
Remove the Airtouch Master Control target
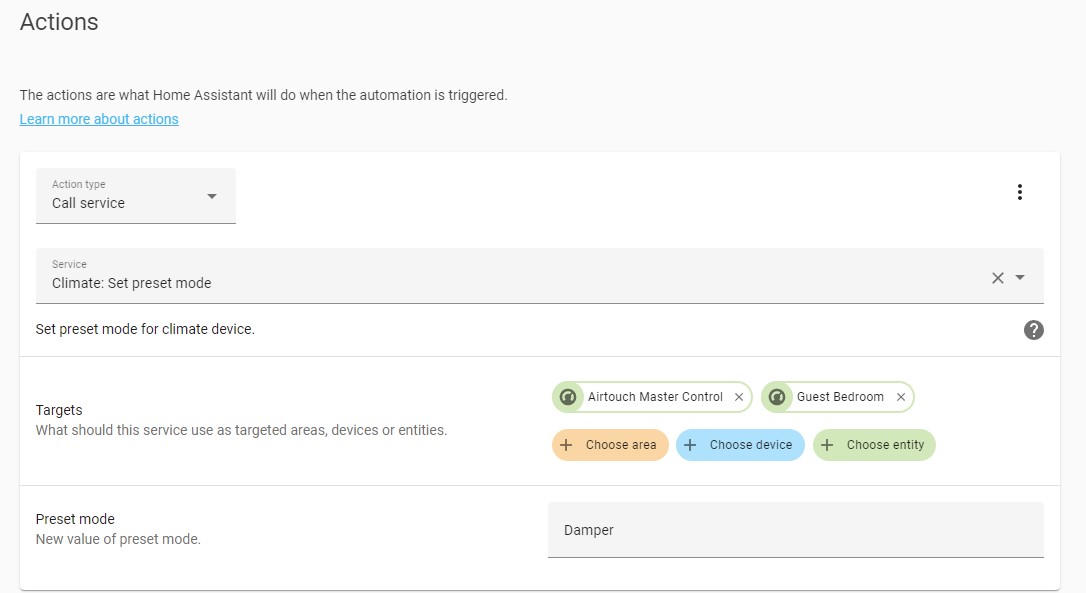(739, 397)
